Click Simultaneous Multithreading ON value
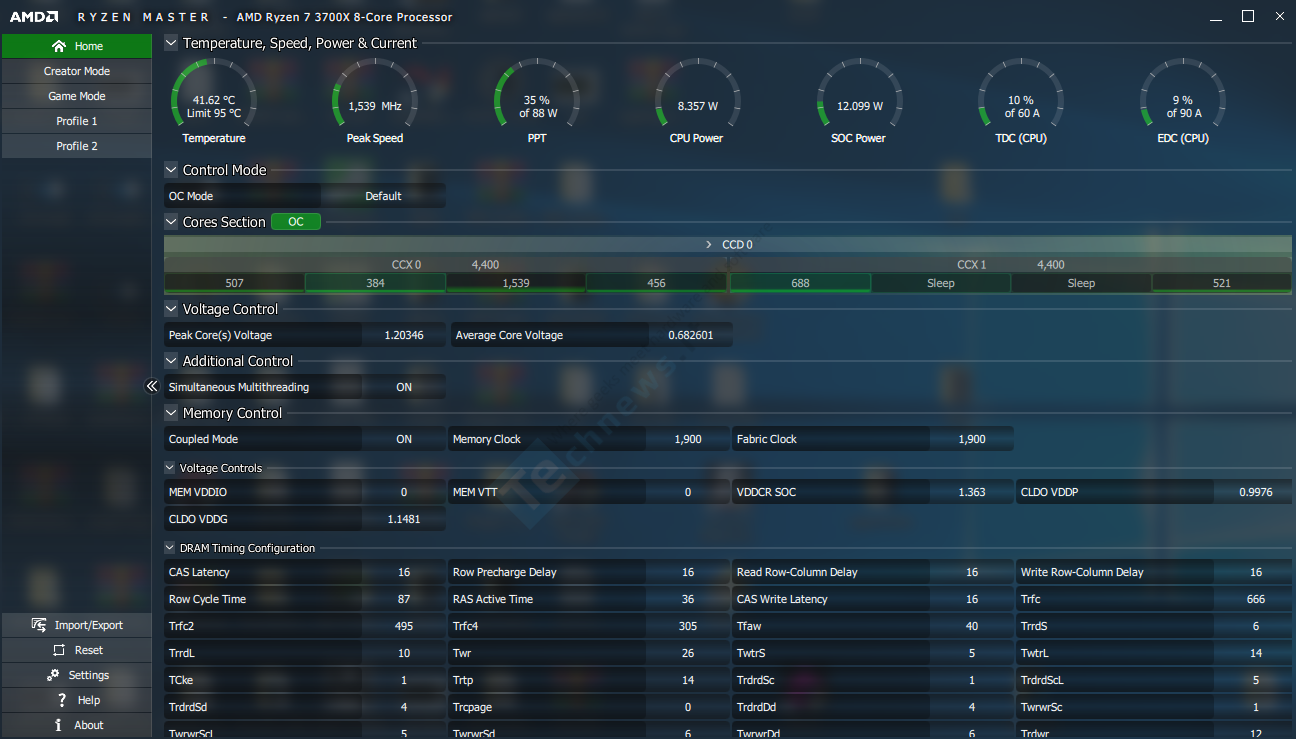 pos(404,387)
